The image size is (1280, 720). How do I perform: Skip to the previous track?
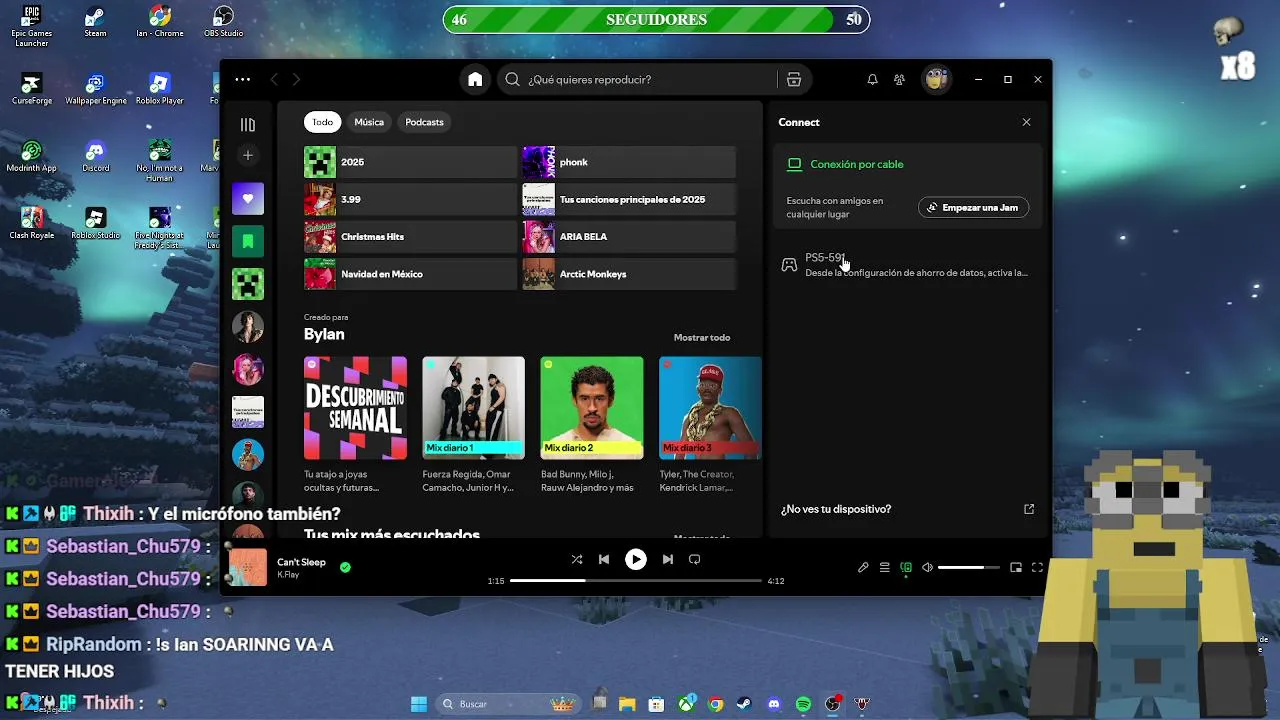pos(604,559)
